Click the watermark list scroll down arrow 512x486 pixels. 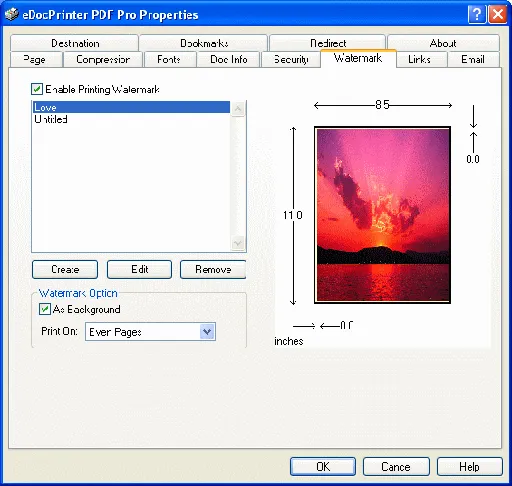pyautogui.click(x=238, y=243)
